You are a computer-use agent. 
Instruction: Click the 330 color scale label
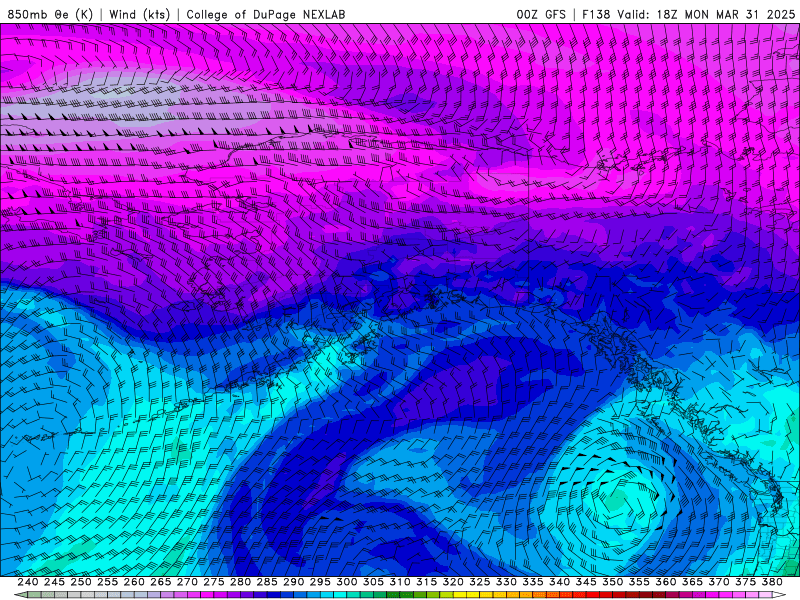point(506,582)
